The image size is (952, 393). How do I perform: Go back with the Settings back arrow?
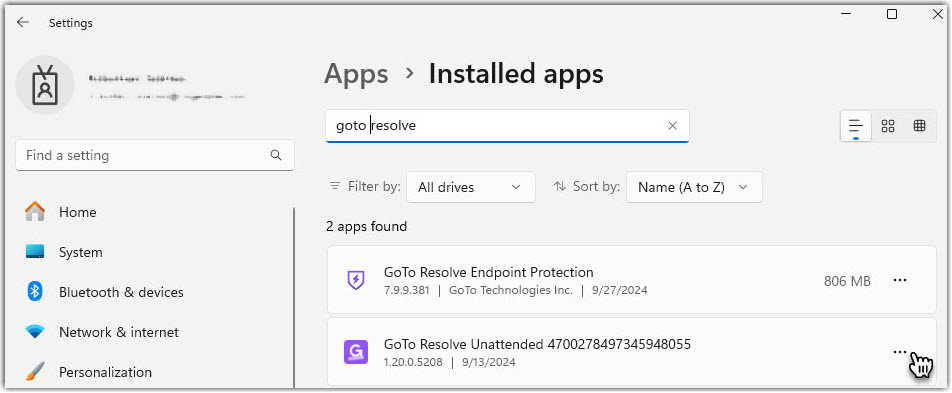coord(23,22)
